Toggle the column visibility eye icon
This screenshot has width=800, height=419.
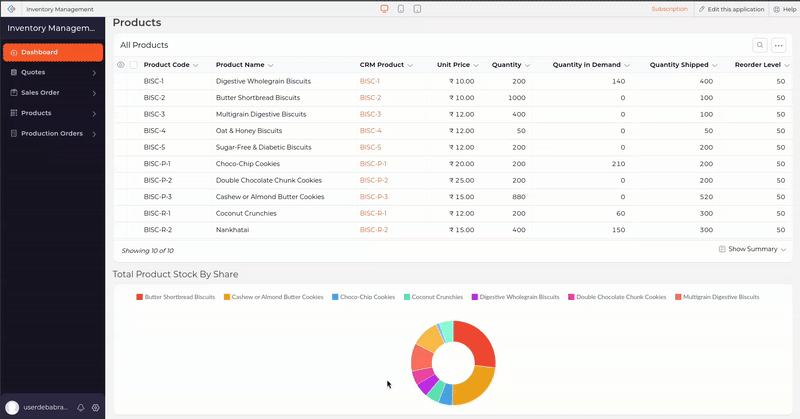click(x=121, y=65)
